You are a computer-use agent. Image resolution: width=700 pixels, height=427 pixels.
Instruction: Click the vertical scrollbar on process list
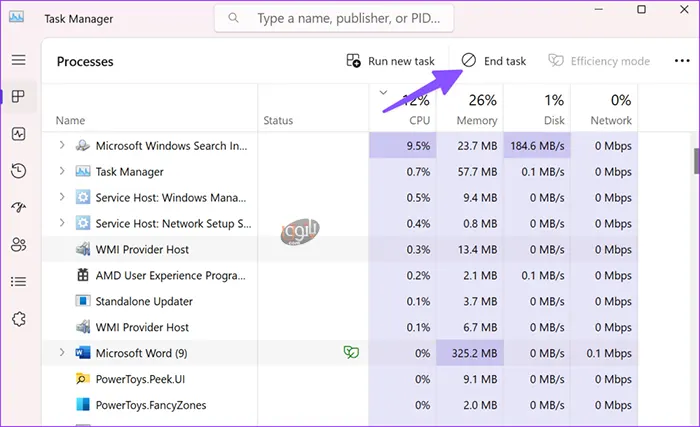pos(695,160)
